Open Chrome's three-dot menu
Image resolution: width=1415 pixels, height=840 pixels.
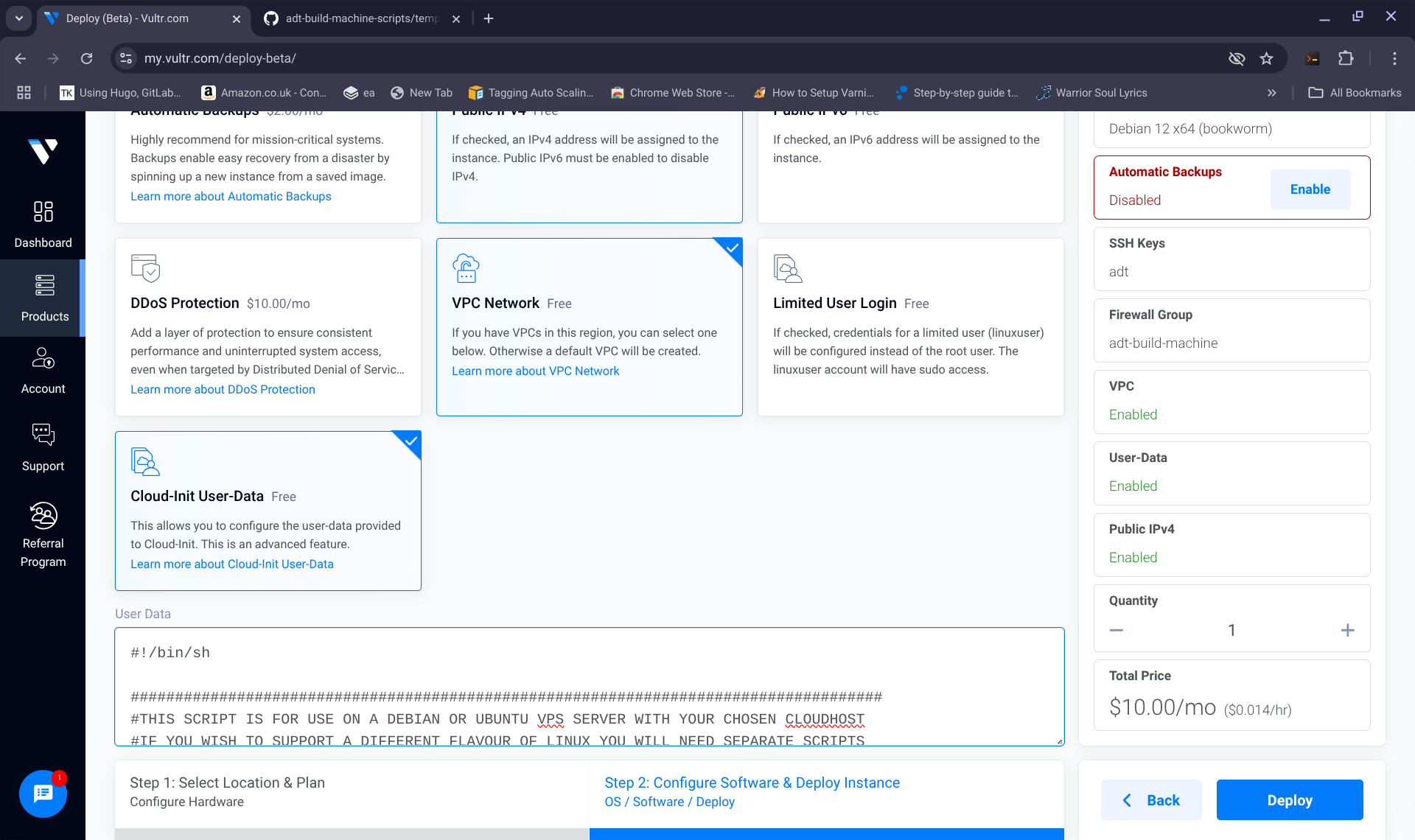pos(1394,58)
